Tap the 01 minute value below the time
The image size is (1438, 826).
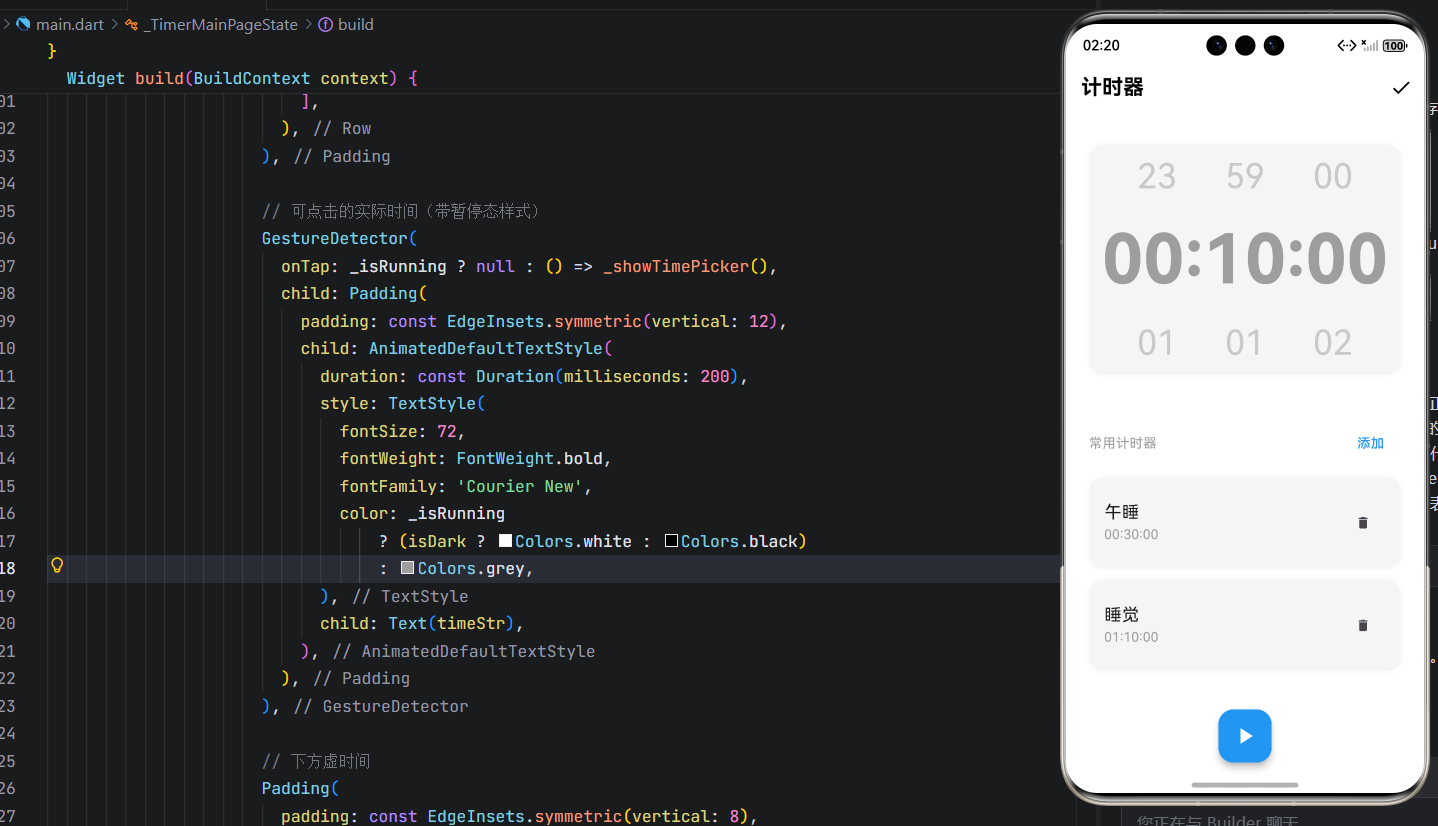pyautogui.click(x=1244, y=343)
